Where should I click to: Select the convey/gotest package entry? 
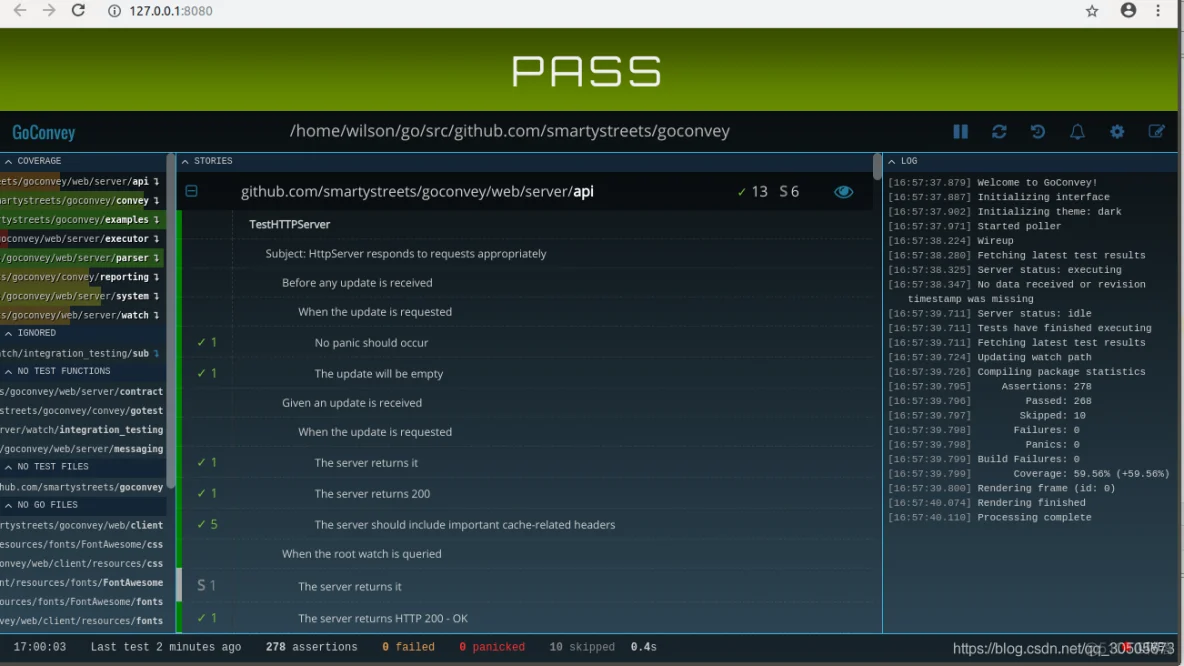(x=82, y=411)
